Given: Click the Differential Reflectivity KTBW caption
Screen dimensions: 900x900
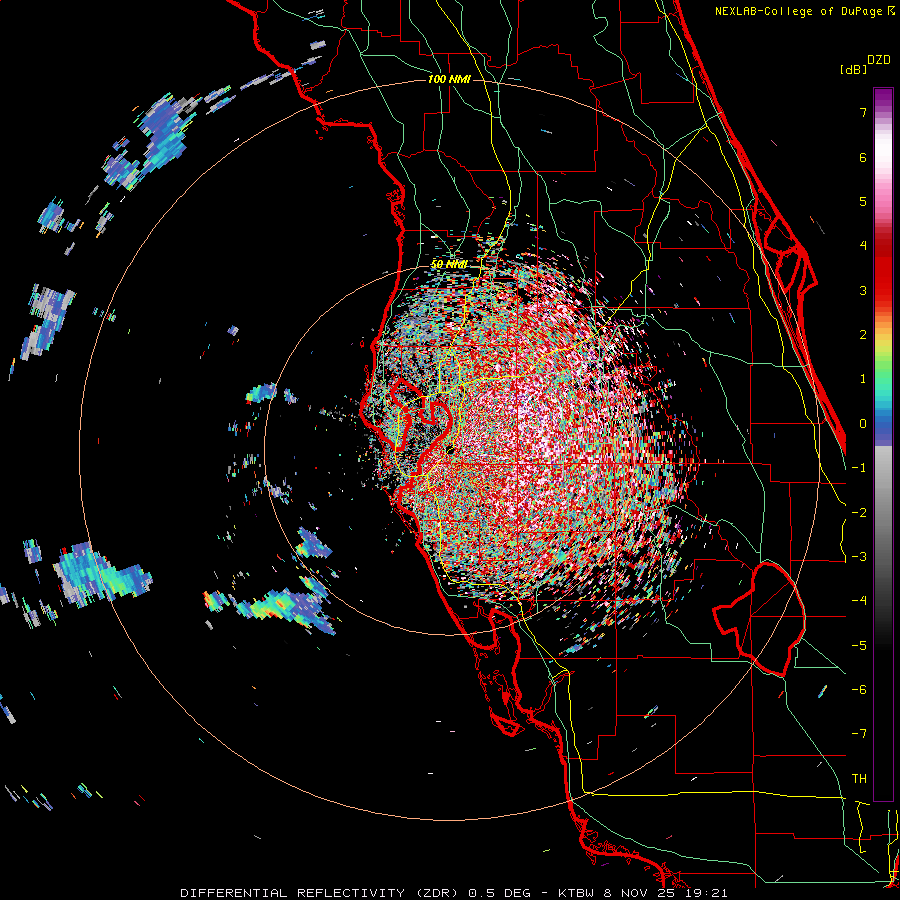Looking at the screenshot, I should 454,893.
